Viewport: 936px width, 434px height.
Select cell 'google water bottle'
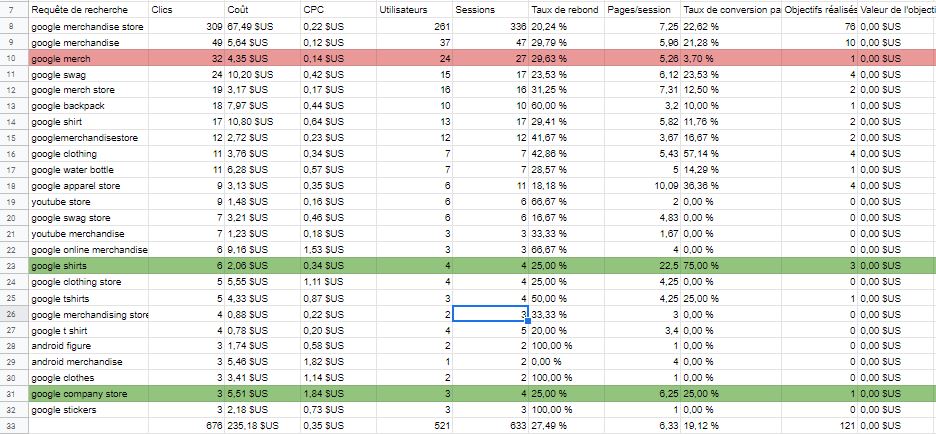pos(88,170)
